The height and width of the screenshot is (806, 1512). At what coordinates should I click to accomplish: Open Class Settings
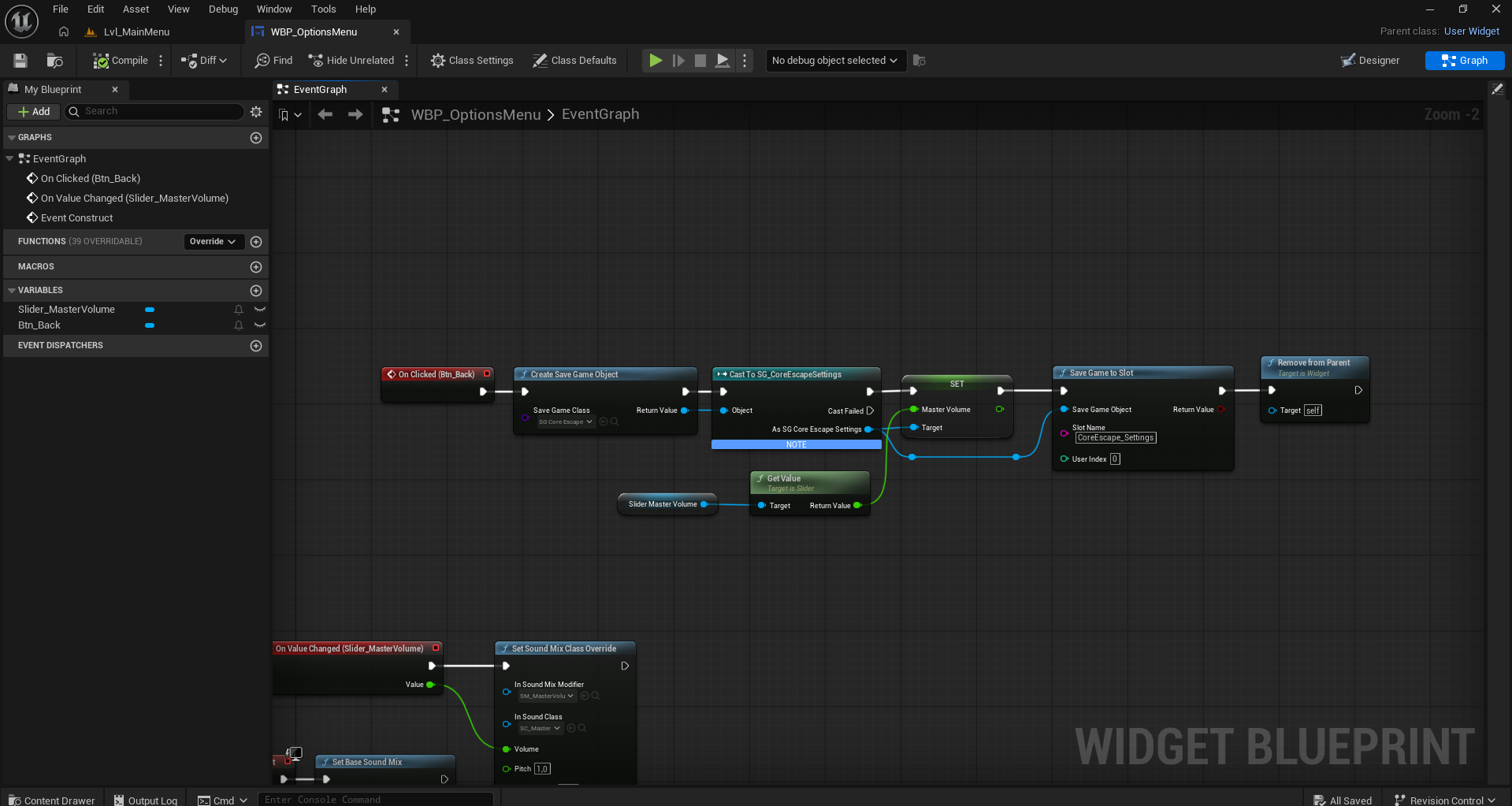[472, 61]
